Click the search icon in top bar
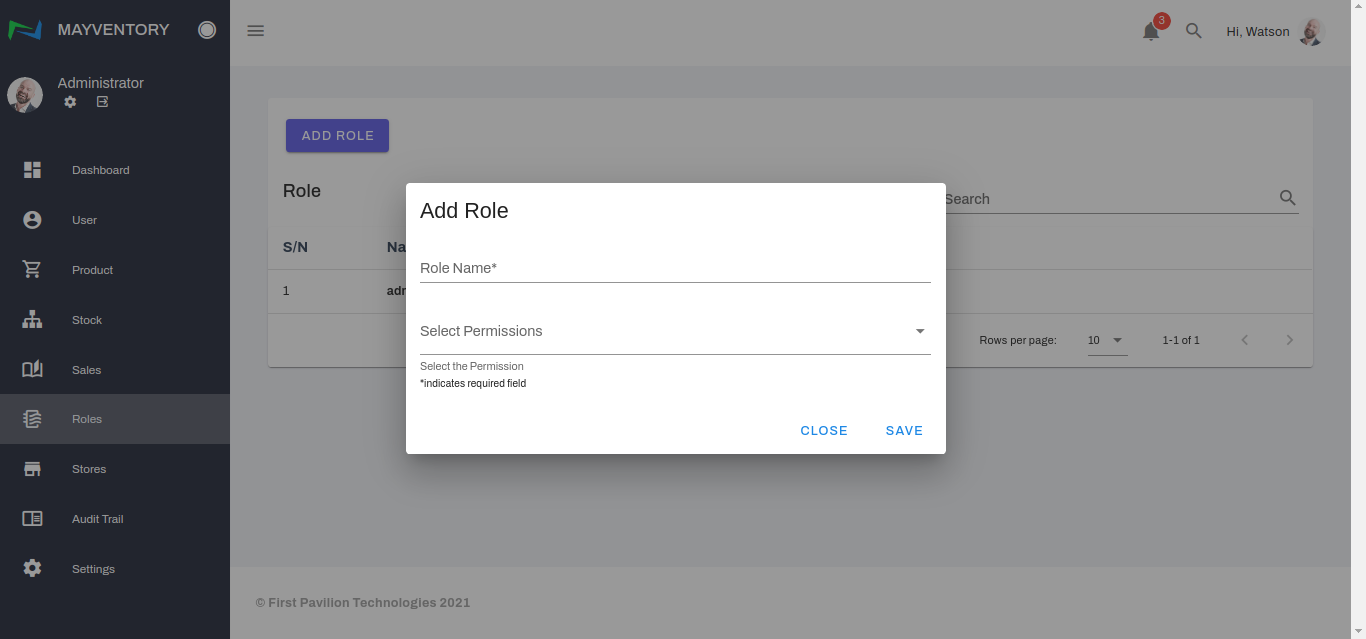This screenshot has width=1366, height=639. click(1193, 31)
